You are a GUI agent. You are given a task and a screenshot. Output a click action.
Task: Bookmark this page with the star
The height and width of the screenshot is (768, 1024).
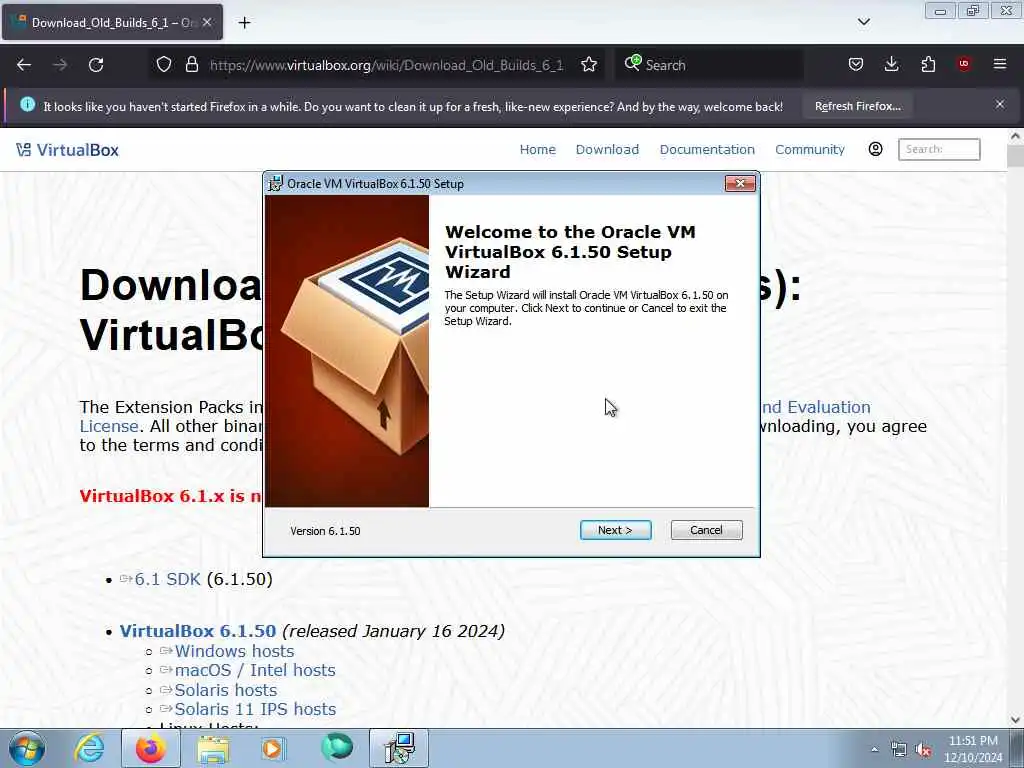(589, 65)
